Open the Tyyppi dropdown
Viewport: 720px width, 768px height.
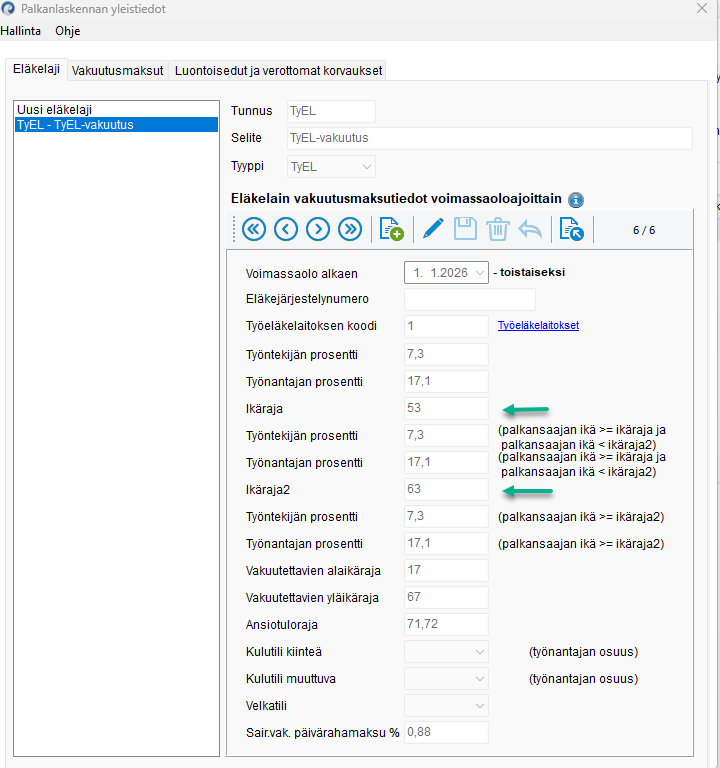pos(331,167)
